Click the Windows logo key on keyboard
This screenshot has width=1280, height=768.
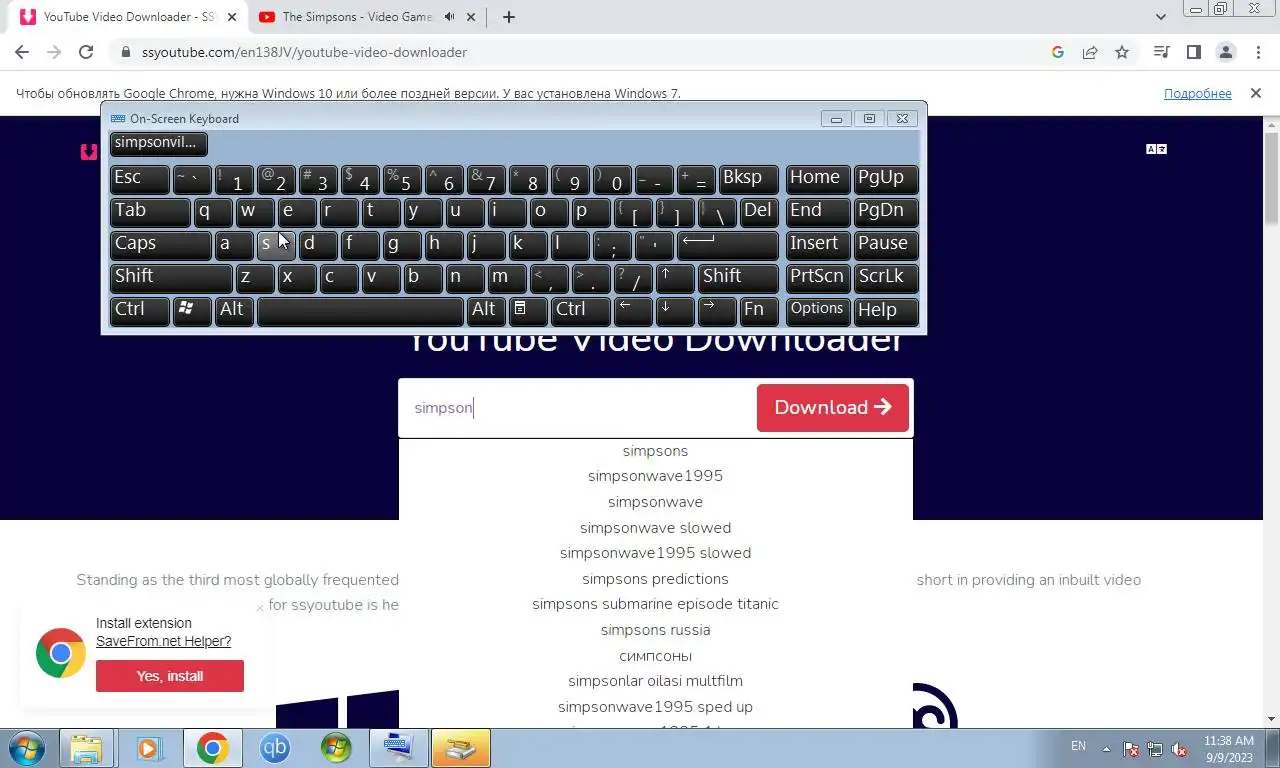[x=192, y=310]
